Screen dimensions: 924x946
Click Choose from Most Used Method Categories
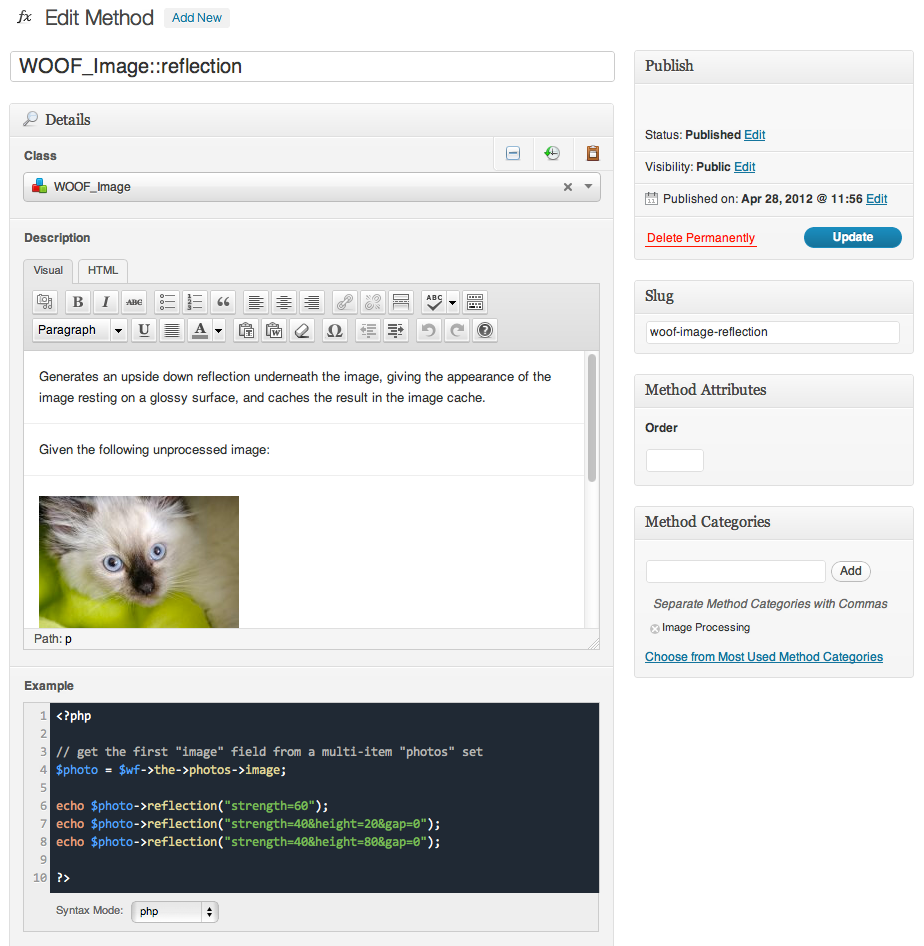click(x=764, y=657)
